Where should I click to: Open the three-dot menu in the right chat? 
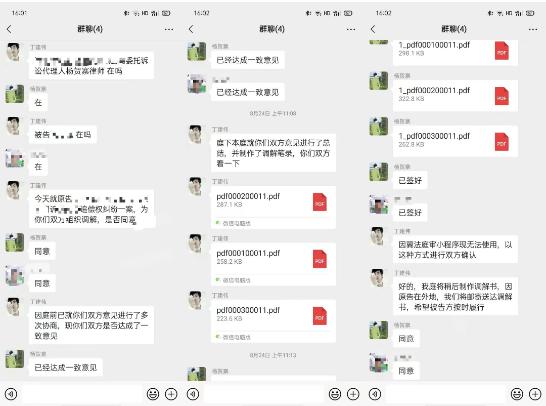click(533, 29)
